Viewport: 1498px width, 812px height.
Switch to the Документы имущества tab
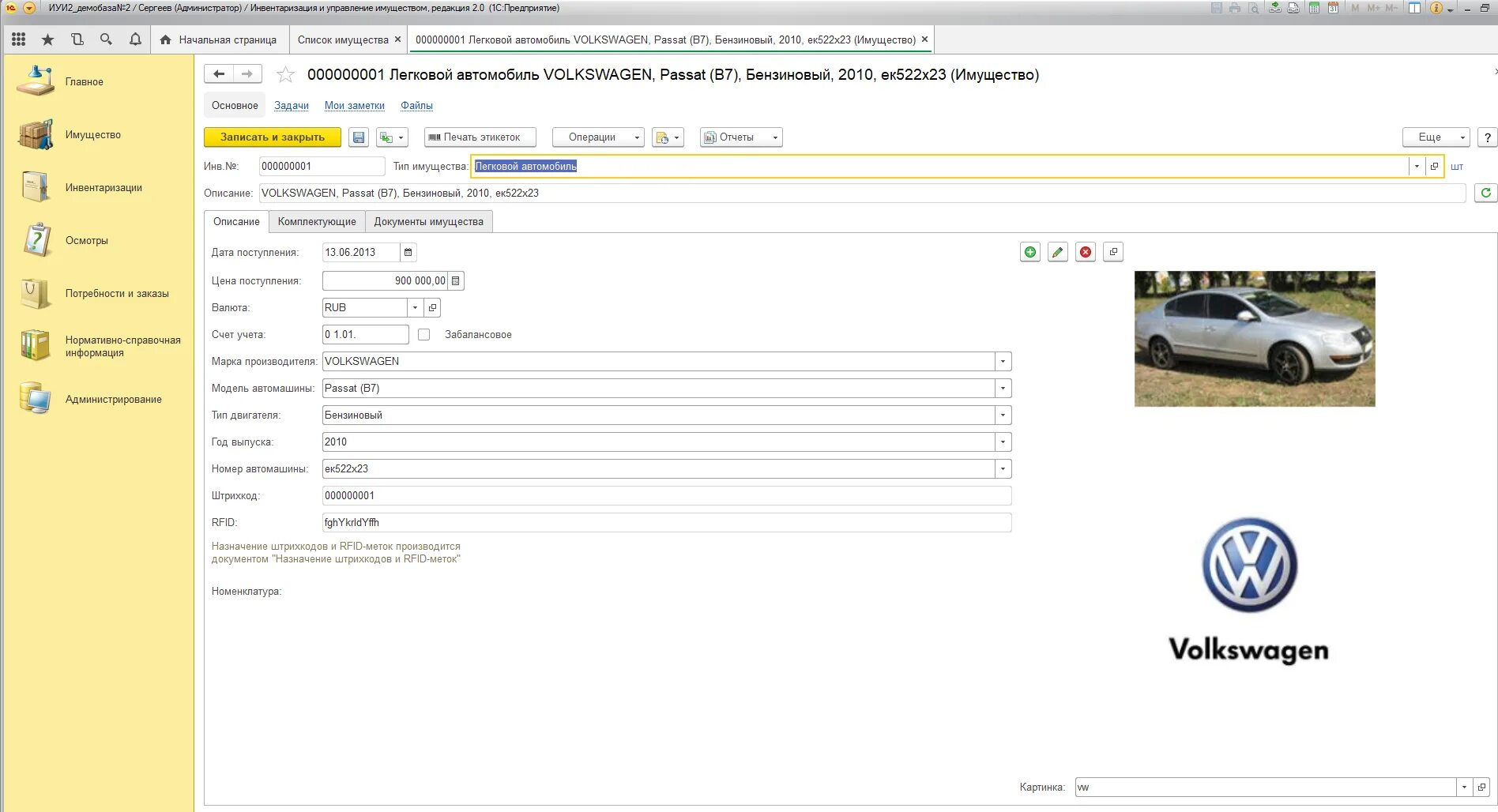429,222
